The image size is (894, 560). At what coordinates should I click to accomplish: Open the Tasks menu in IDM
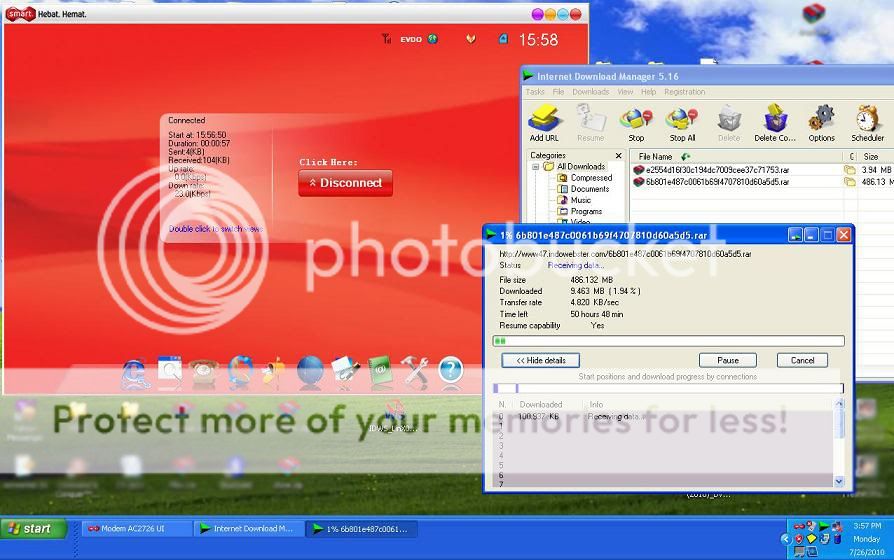[535, 92]
